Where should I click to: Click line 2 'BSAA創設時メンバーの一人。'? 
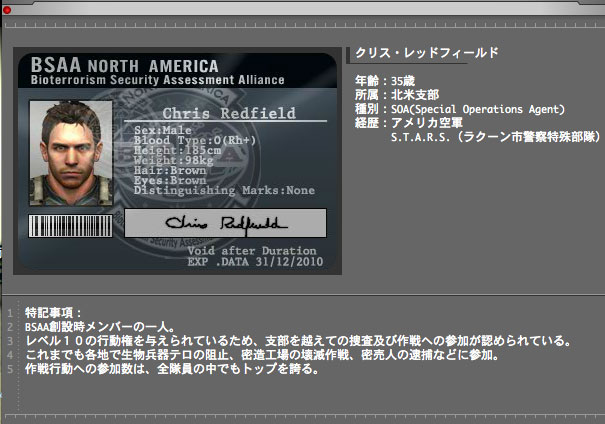[x=100, y=327]
